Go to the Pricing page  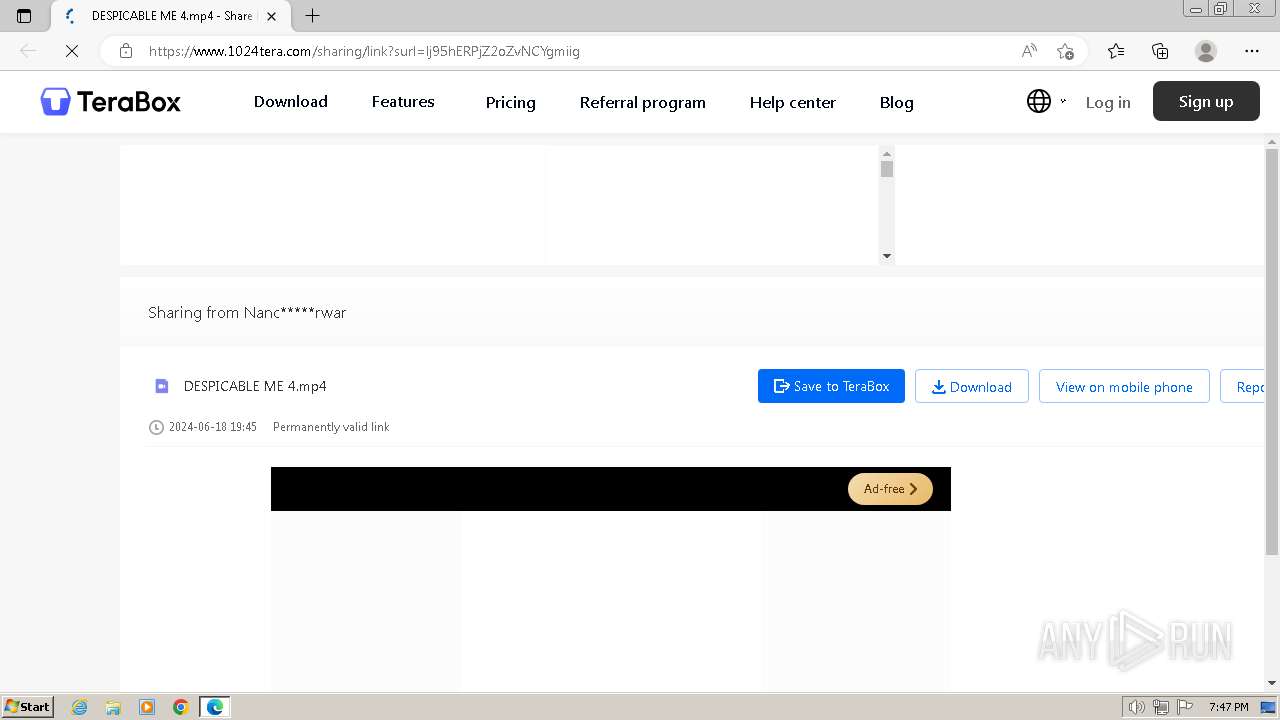pyautogui.click(x=511, y=102)
